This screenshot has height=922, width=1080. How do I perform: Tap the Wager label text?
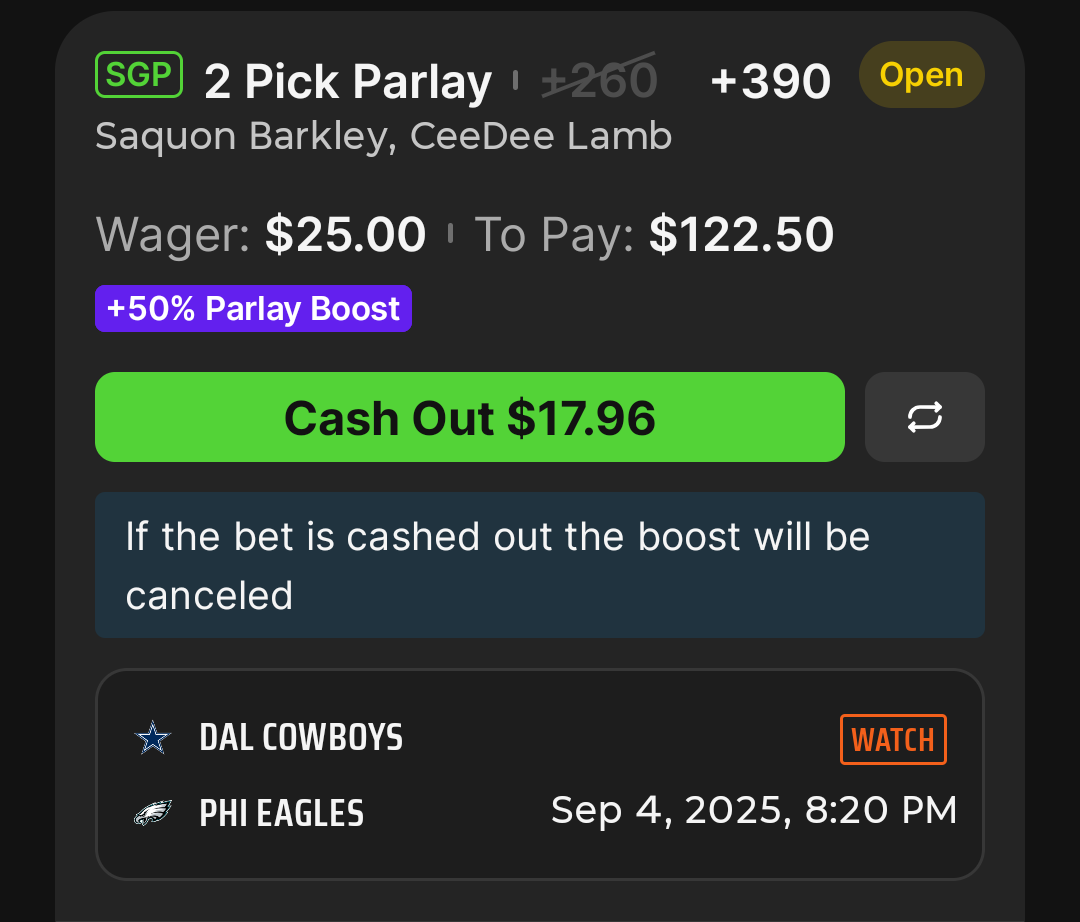point(173,235)
